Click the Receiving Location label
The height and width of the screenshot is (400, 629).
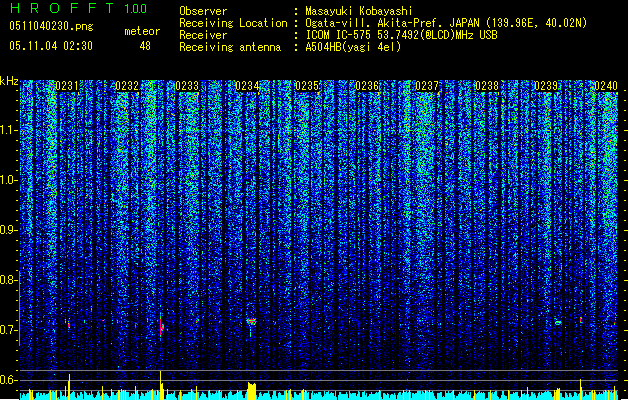coord(233,23)
